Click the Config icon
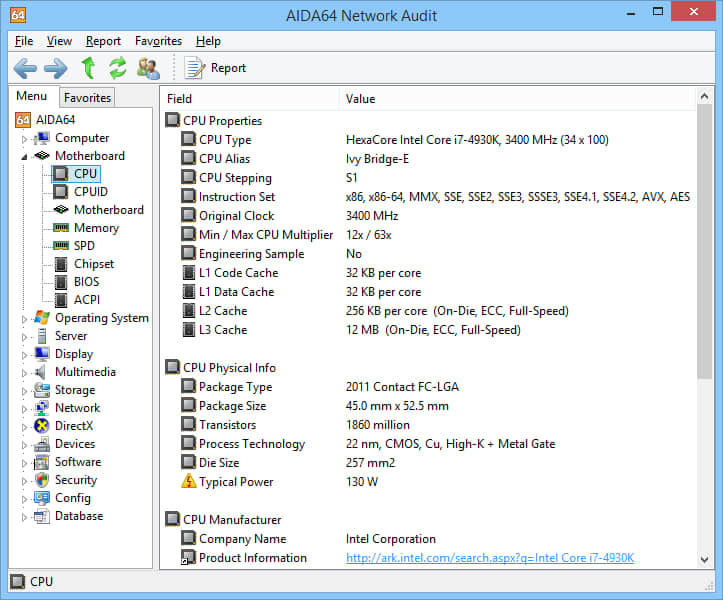The height and width of the screenshot is (600, 723). (x=42, y=498)
